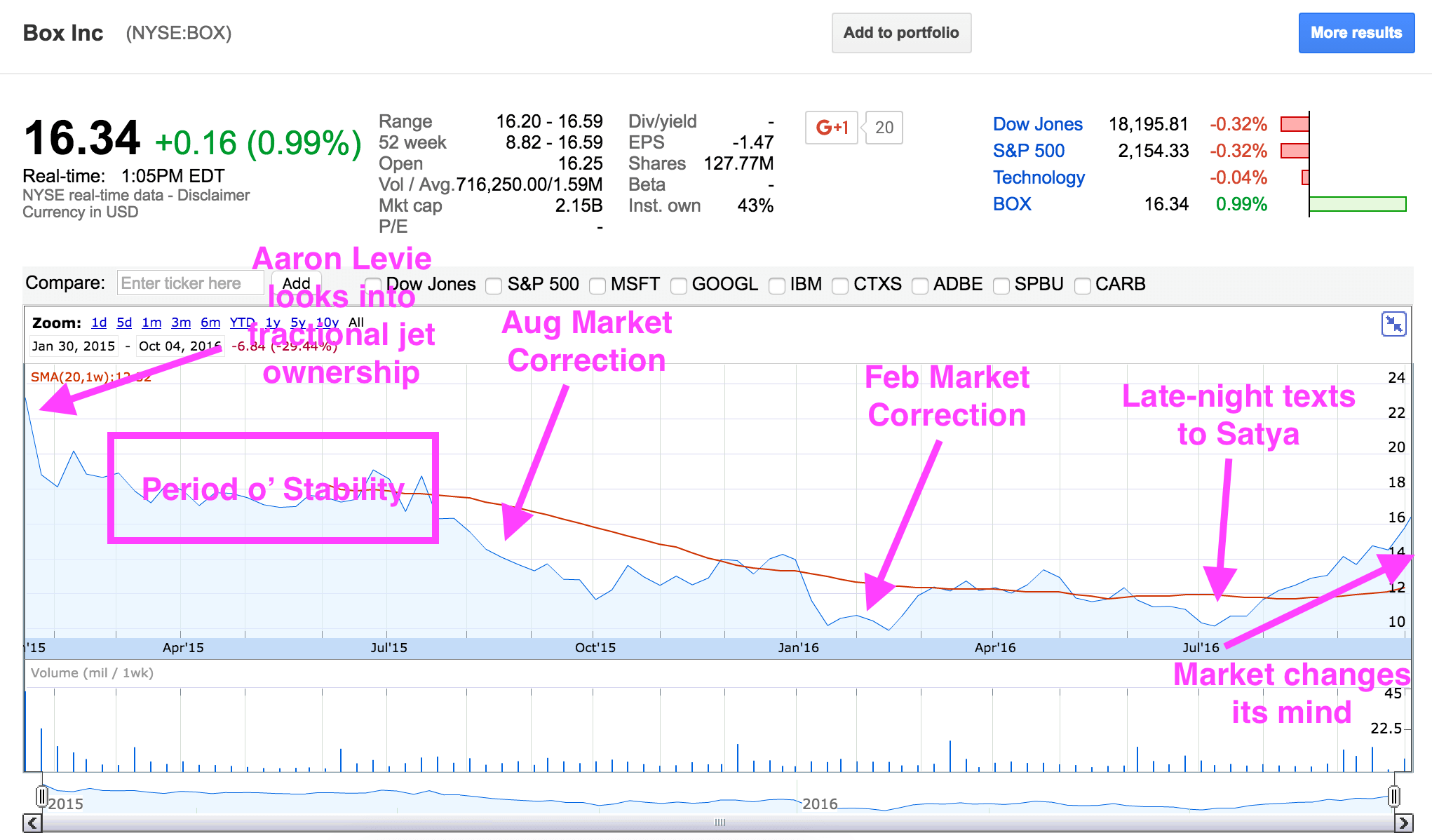Grab the right range slider handle
The height and width of the screenshot is (840, 1432).
1394,797
